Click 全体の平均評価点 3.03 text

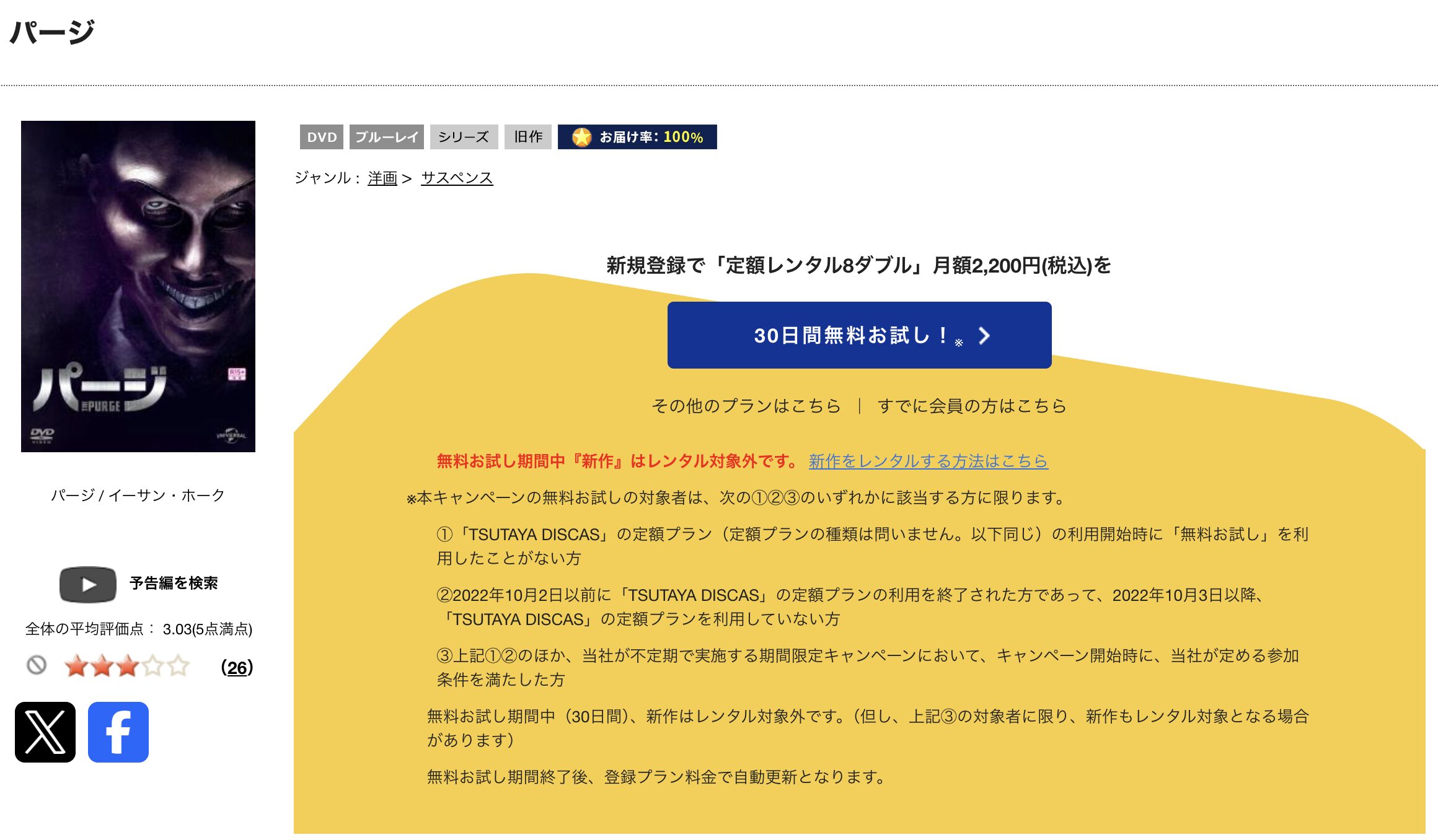click(139, 629)
